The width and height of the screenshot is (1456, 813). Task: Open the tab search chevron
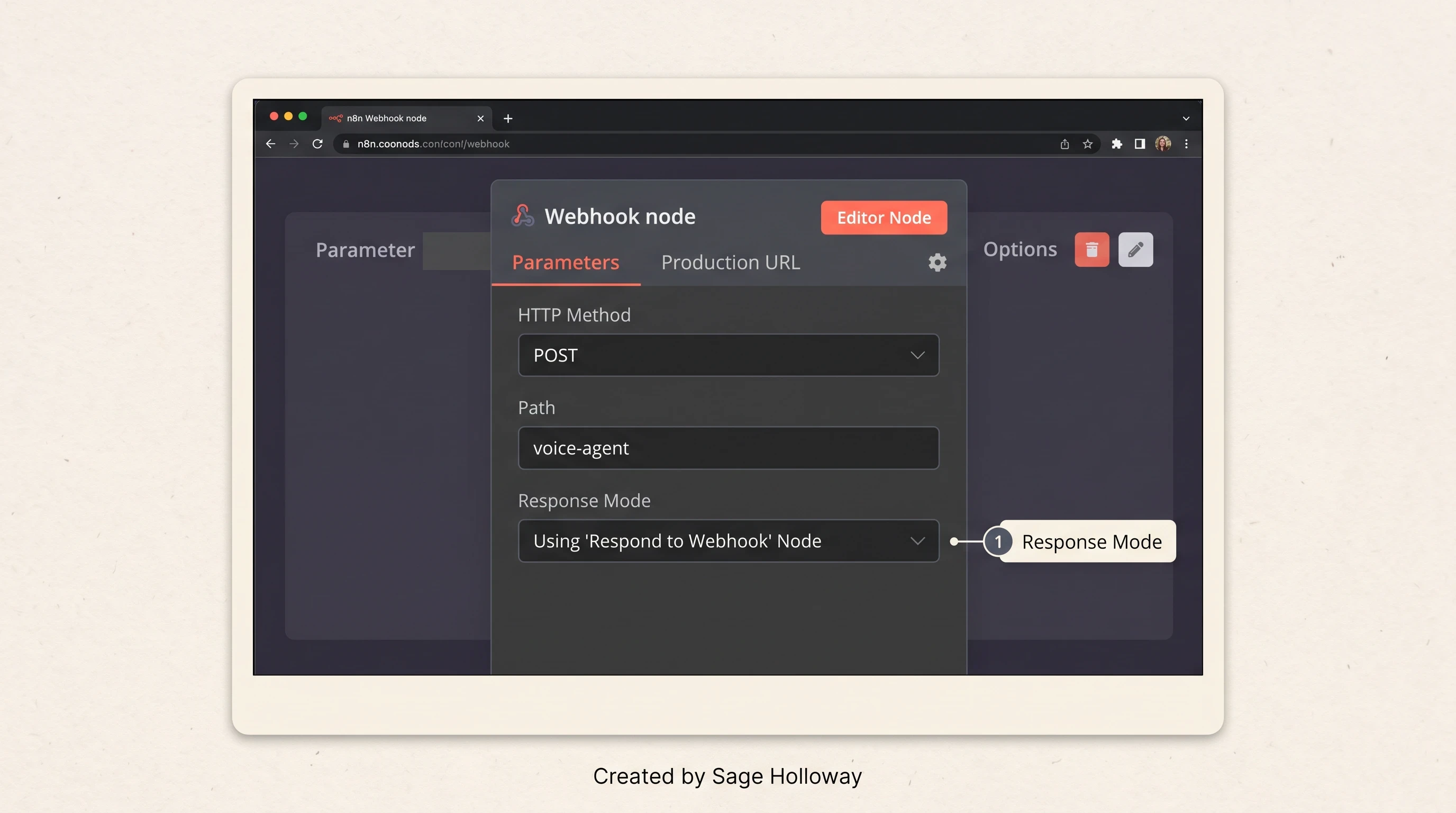pos(1186,118)
